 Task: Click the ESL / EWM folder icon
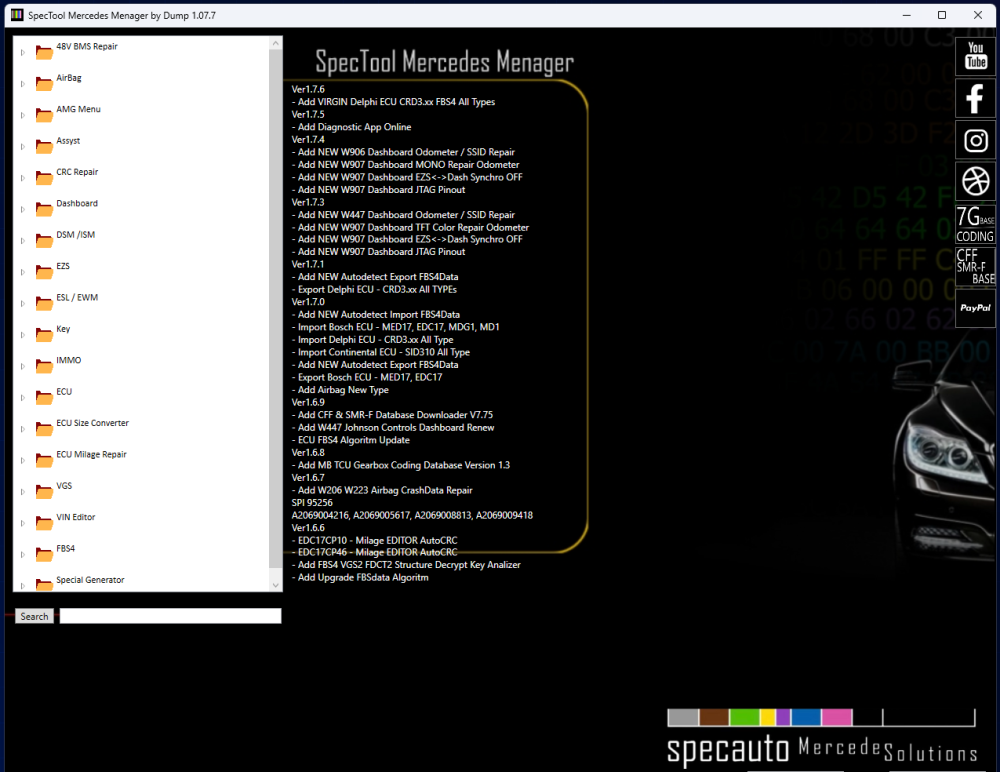click(x=44, y=302)
